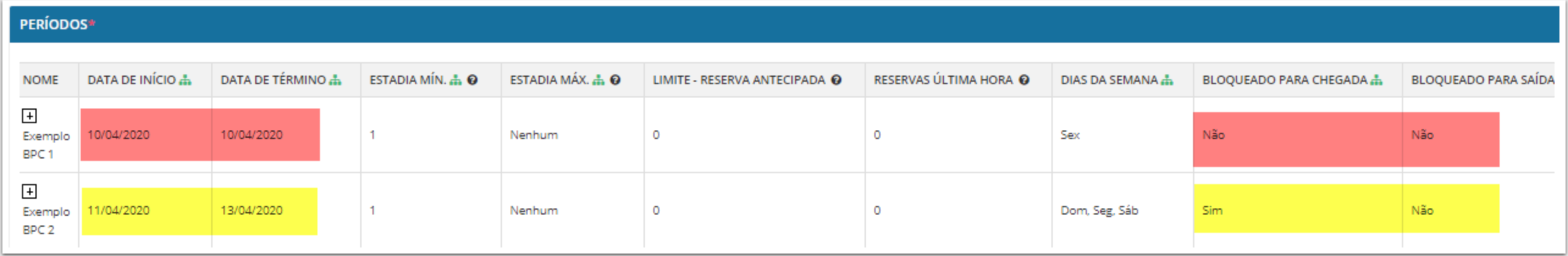1568x256 pixels.
Task: Open help icon for Estadia Máx.
Action: (x=615, y=80)
